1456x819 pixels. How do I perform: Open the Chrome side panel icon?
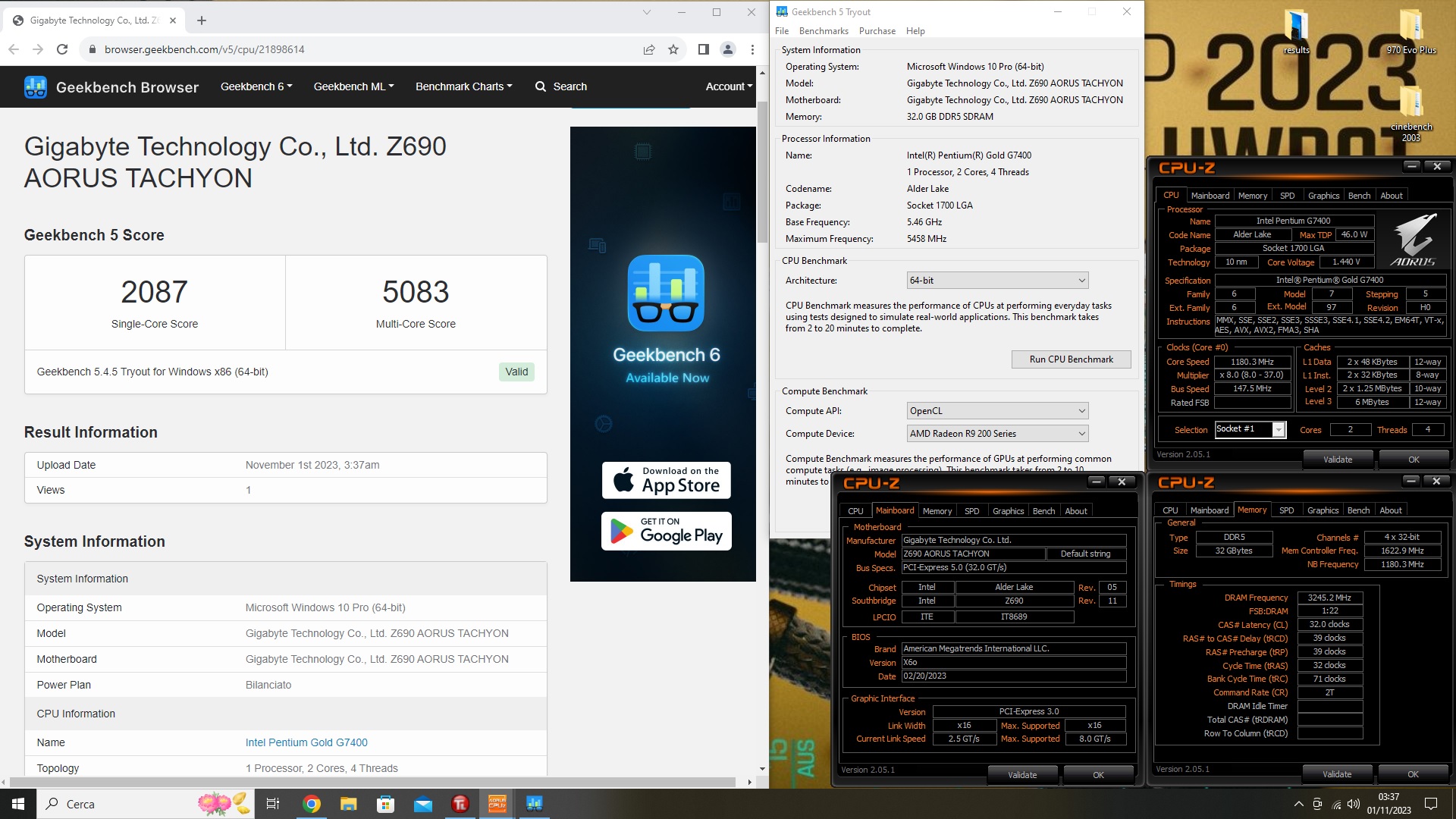pos(704,49)
